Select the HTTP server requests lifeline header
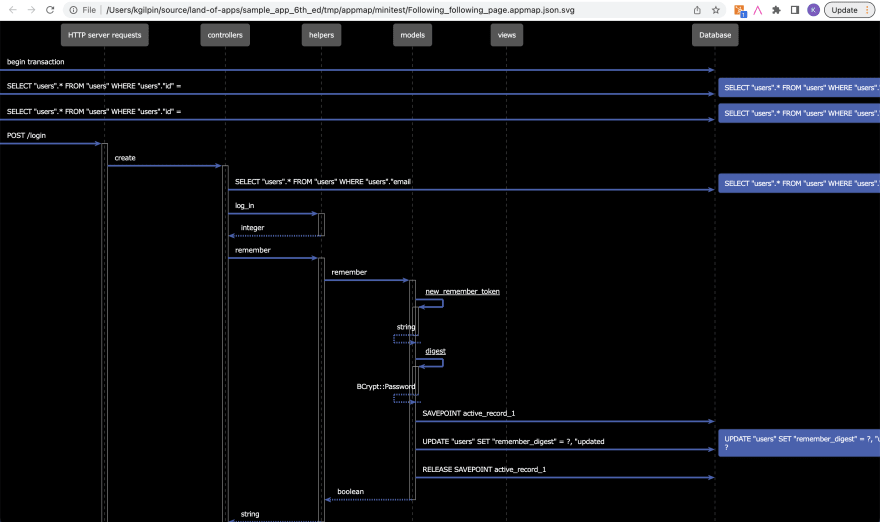 pyautogui.click(x=104, y=35)
